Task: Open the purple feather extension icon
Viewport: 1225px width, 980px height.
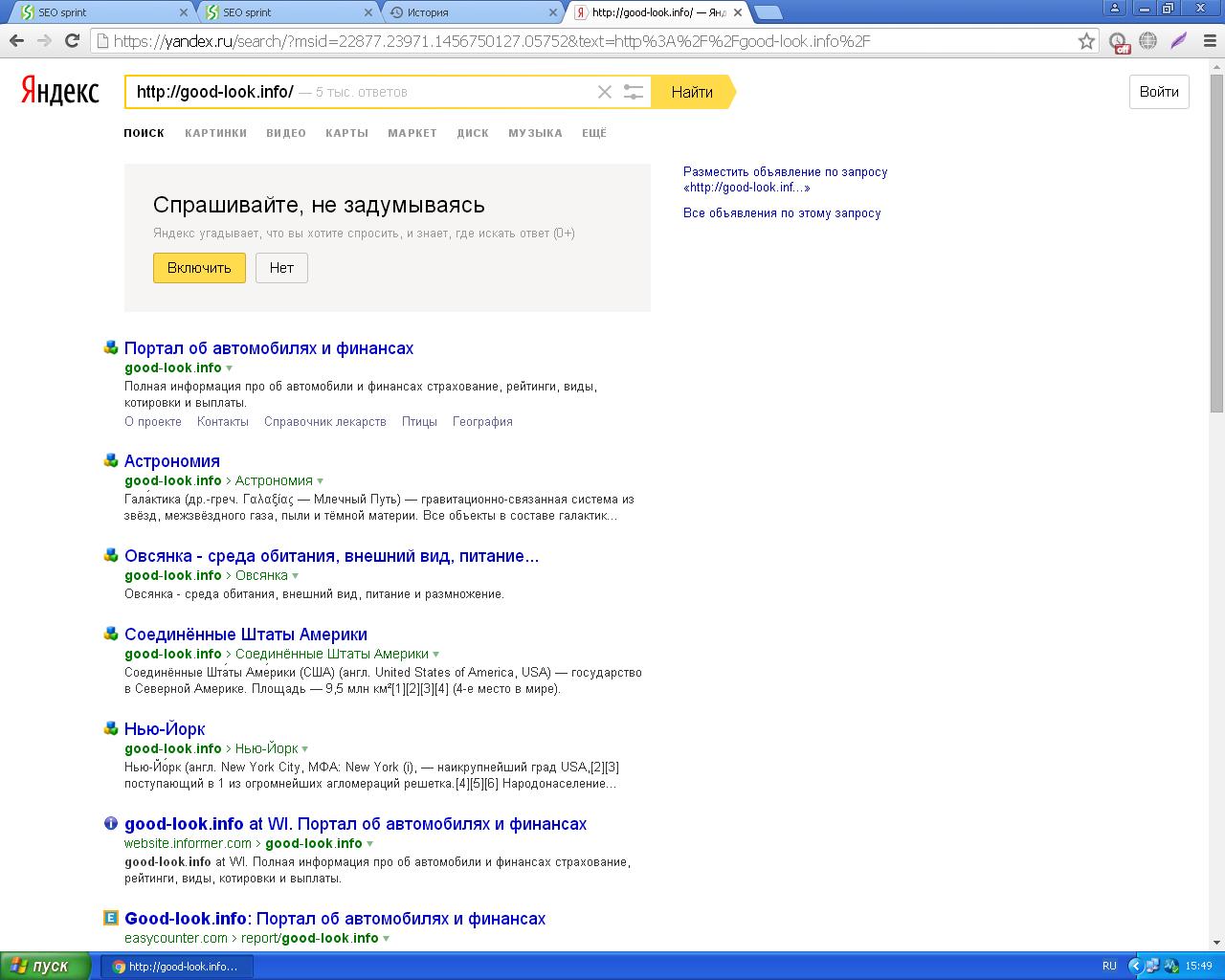Action: coord(1179,41)
